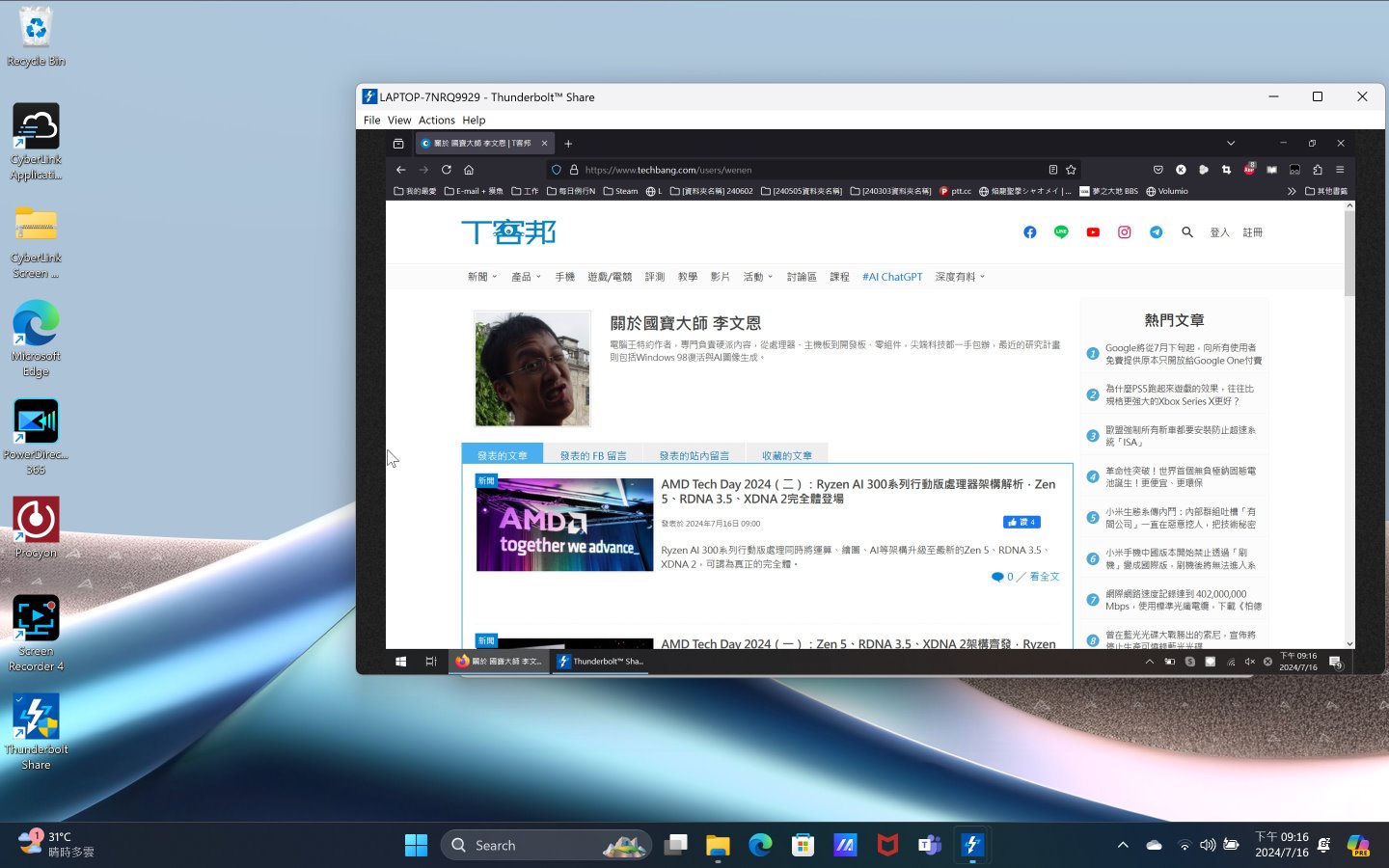Open the T客邦 Facebook icon

[x=1030, y=232]
